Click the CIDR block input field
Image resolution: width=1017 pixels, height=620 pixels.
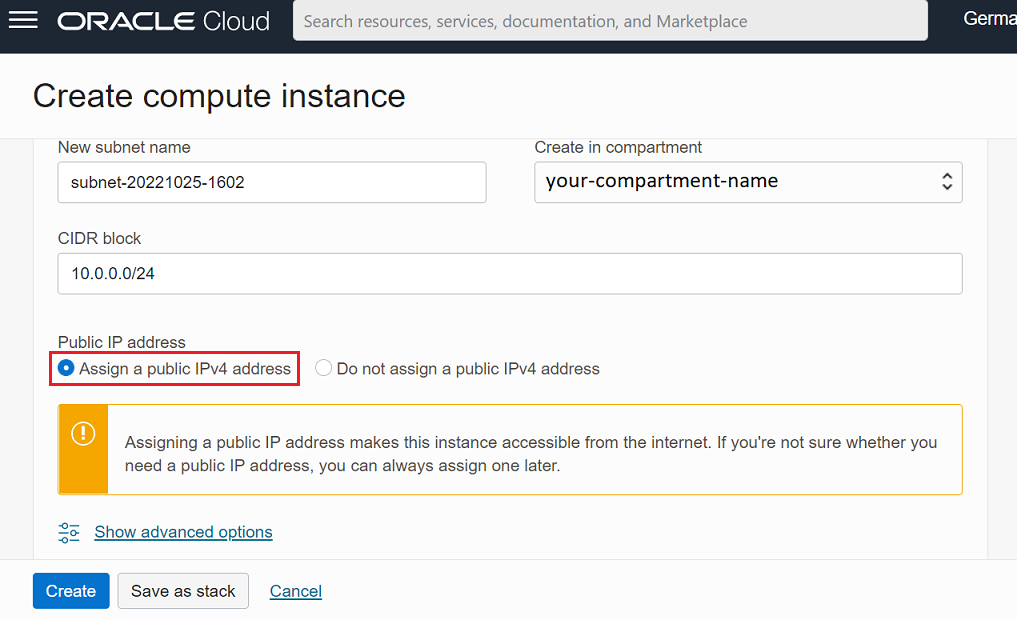coord(510,273)
